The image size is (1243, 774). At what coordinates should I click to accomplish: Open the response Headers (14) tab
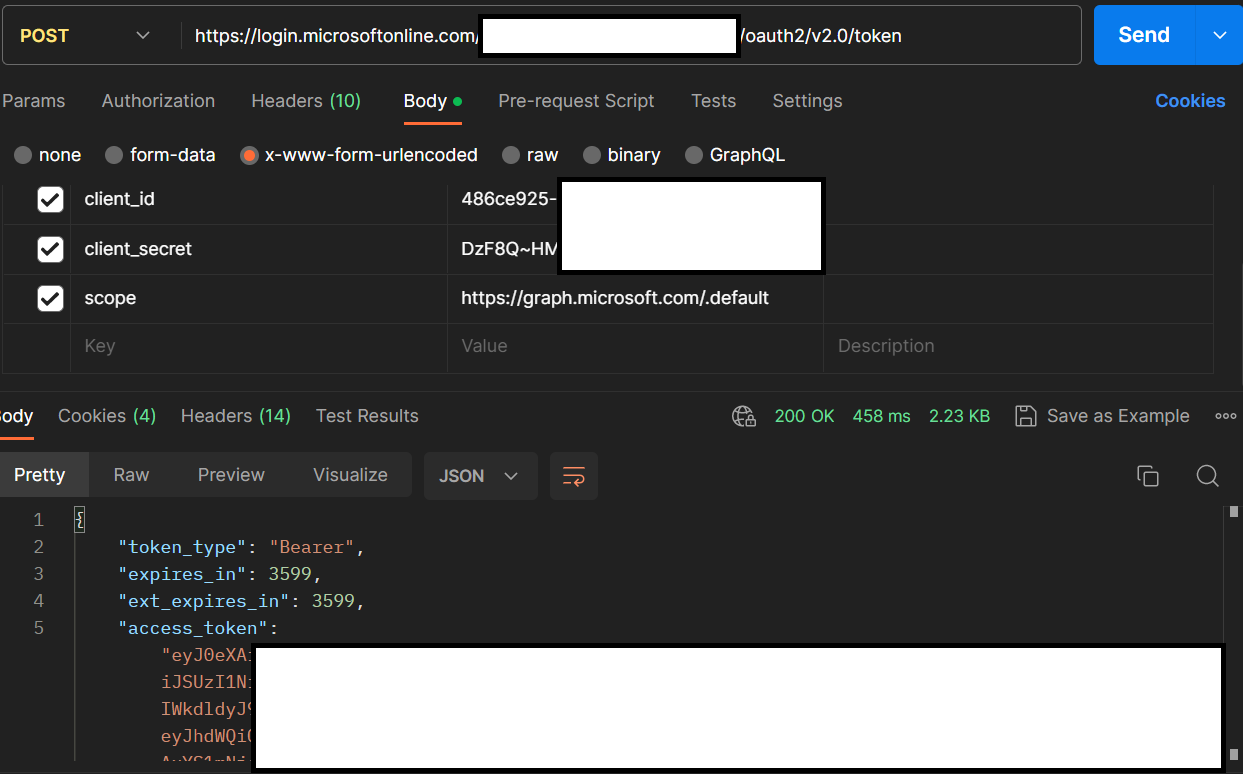click(236, 416)
